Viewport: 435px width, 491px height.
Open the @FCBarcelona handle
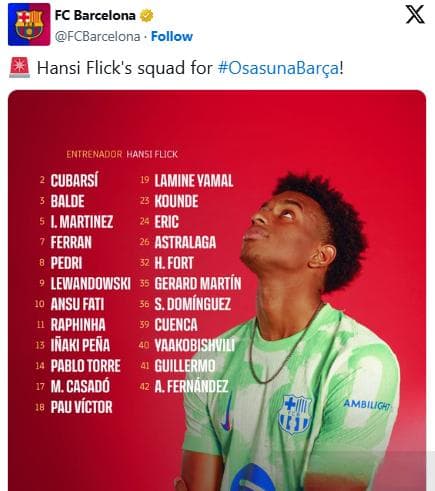[x=97, y=36]
